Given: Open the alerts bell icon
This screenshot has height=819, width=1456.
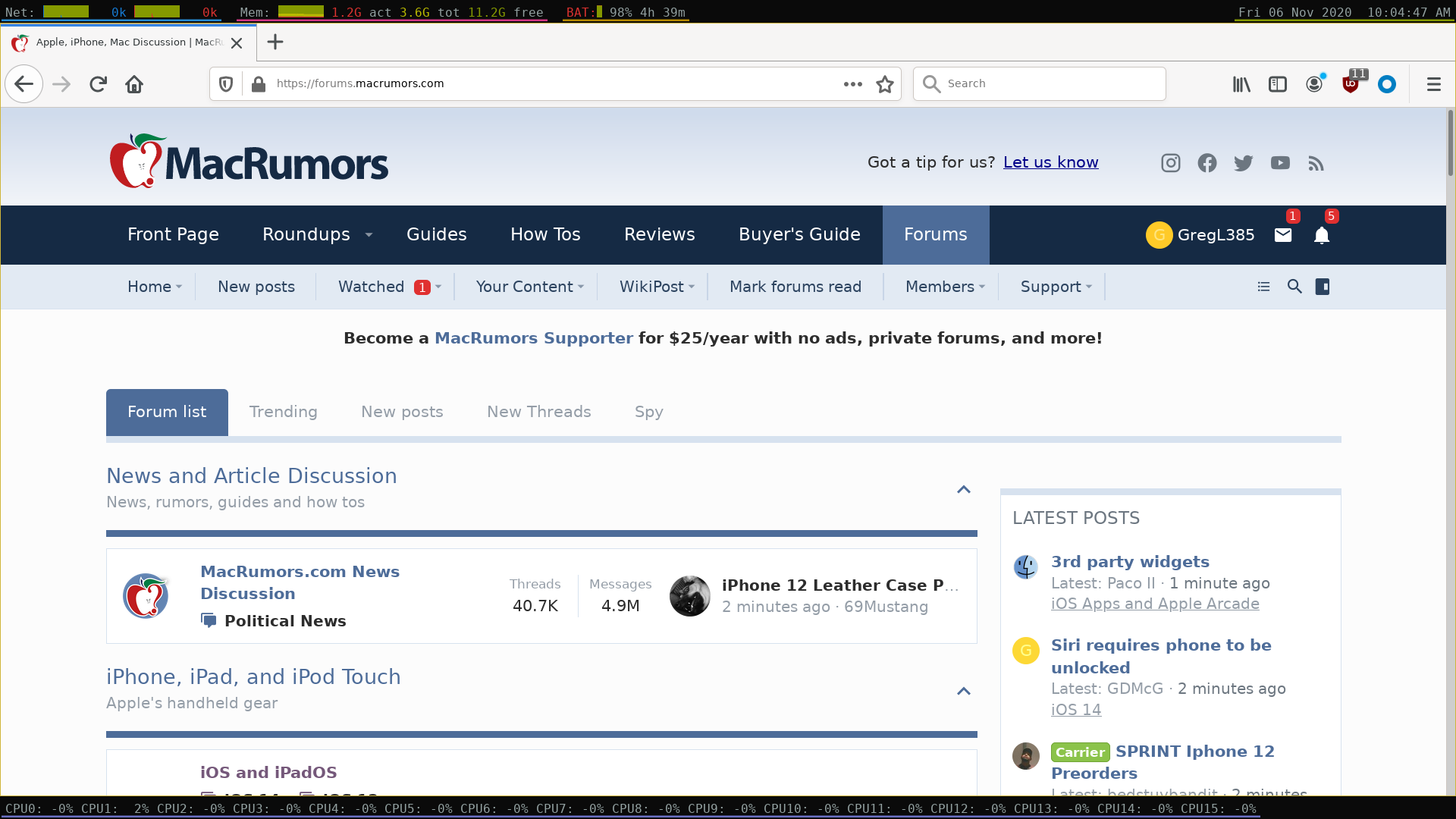Looking at the screenshot, I should pyautogui.click(x=1322, y=235).
